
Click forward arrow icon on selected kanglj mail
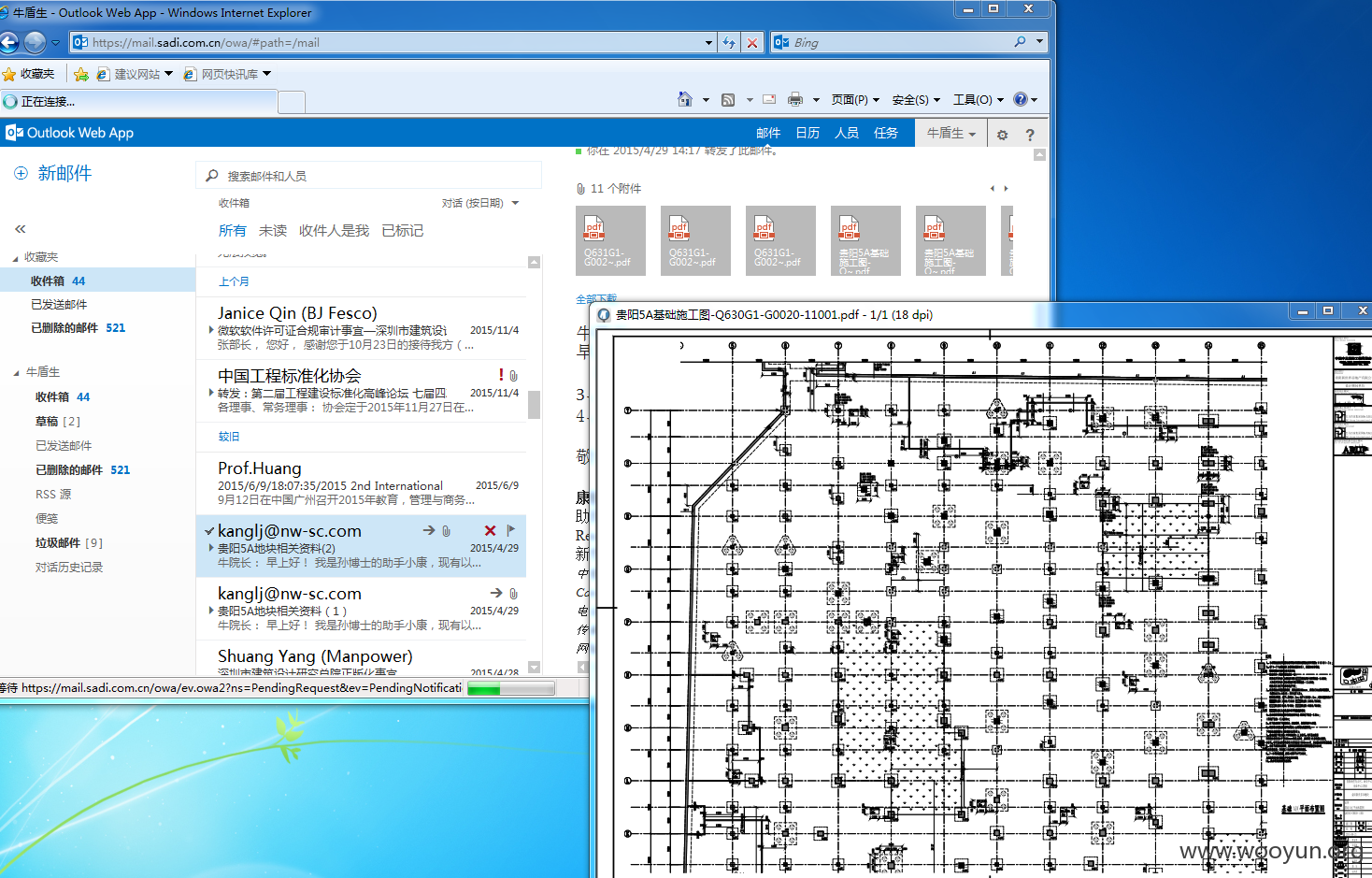[429, 530]
